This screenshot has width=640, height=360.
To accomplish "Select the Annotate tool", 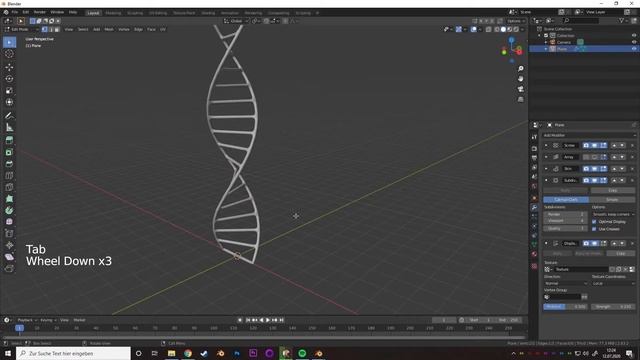I will [9, 116].
